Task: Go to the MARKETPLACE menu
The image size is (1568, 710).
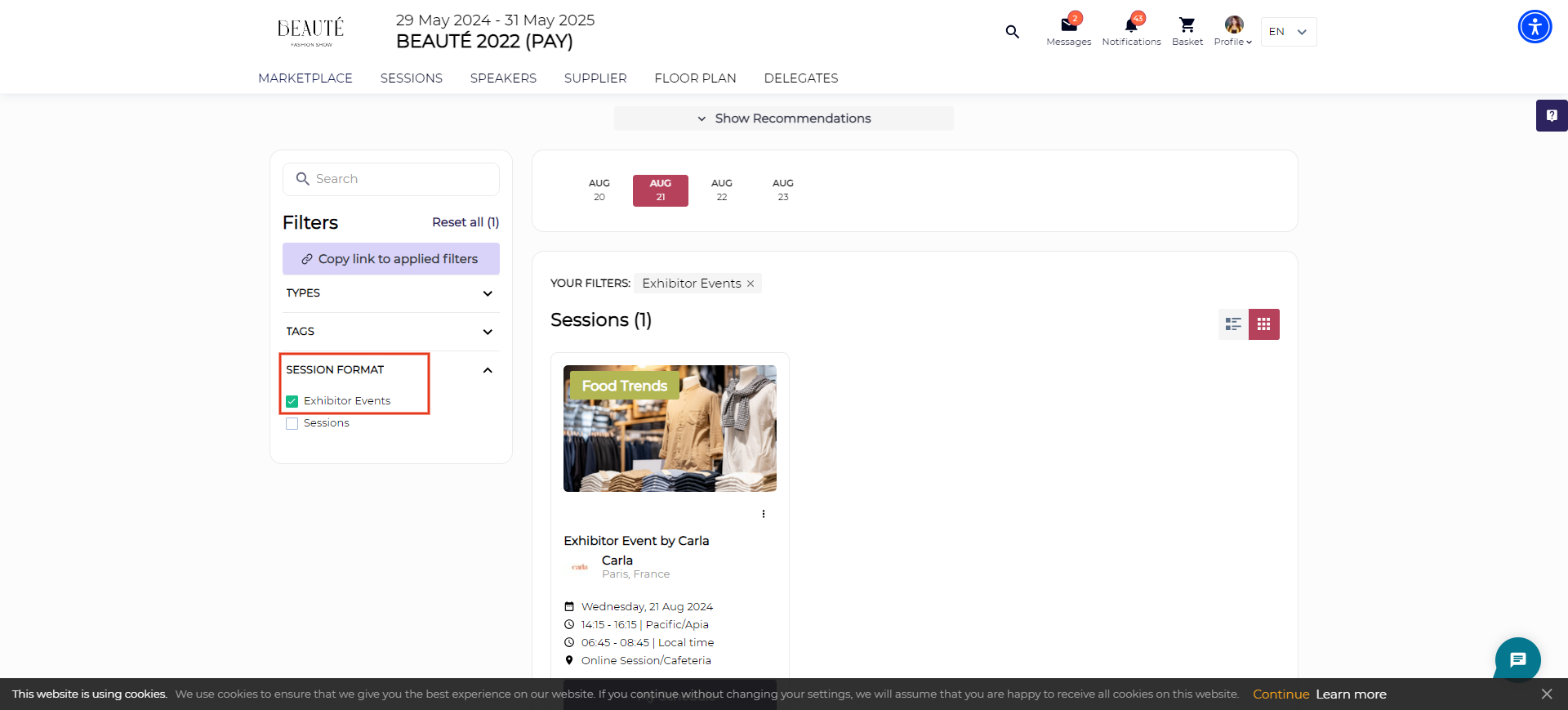Action: [305, 78]
